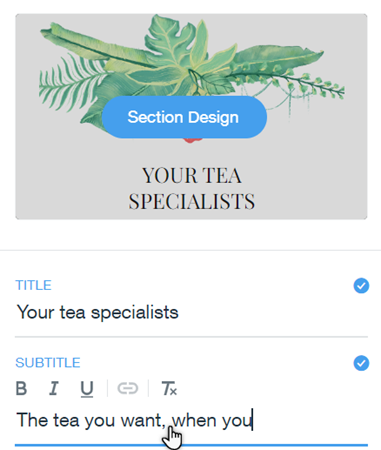Image resolution: width=381 pixels, height=450 pixels.
Task: Select the TITLE field label
Action: click(33, 285)
